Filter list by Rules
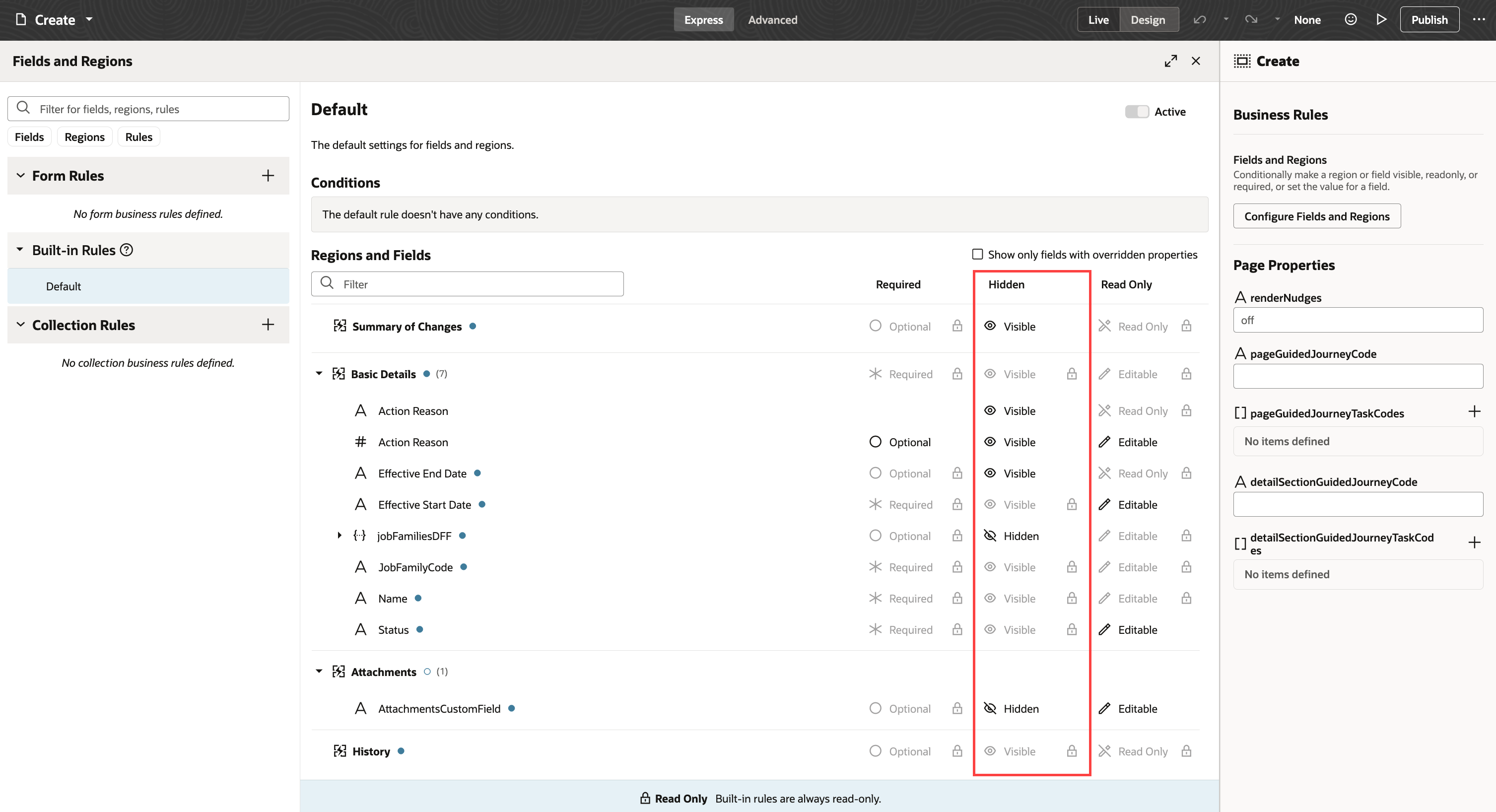The height and width of the screenshot is (812, 1496). [x=139, y=137]
